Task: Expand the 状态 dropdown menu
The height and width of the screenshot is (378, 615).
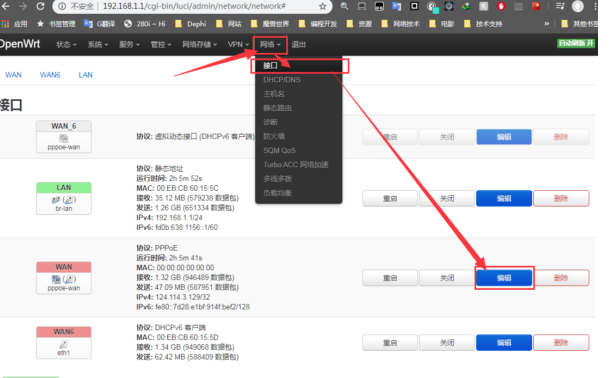Action: pos(66,44)
